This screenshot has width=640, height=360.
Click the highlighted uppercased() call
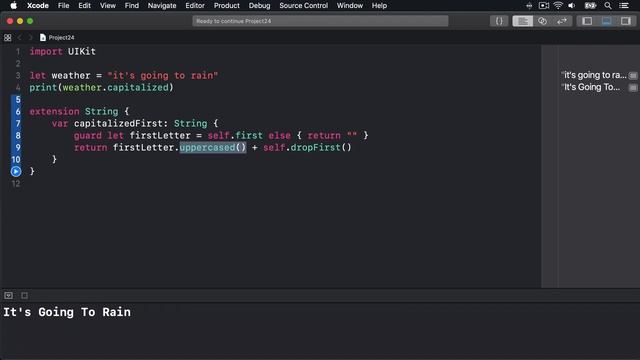pos(213,147)
